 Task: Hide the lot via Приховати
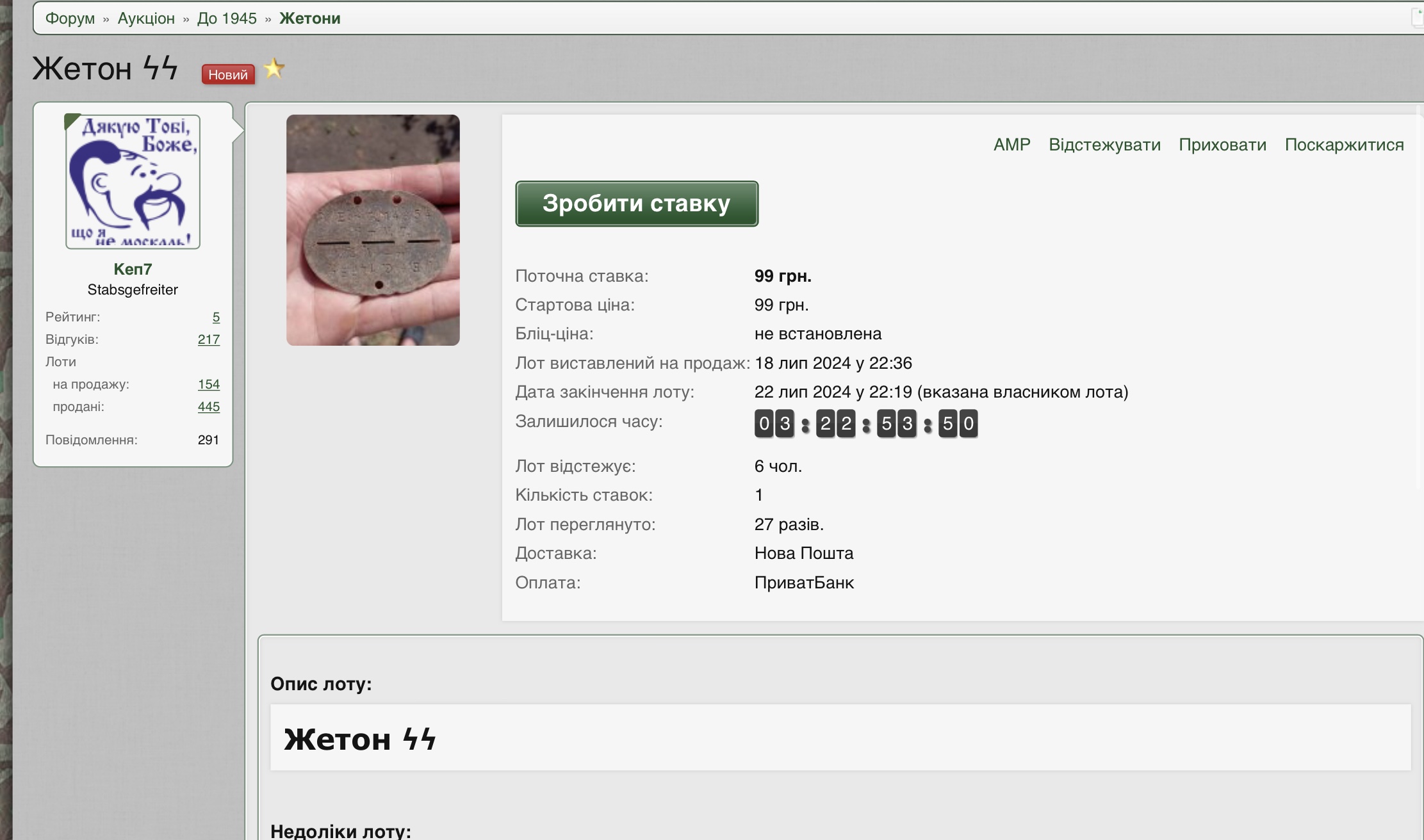1222,145
